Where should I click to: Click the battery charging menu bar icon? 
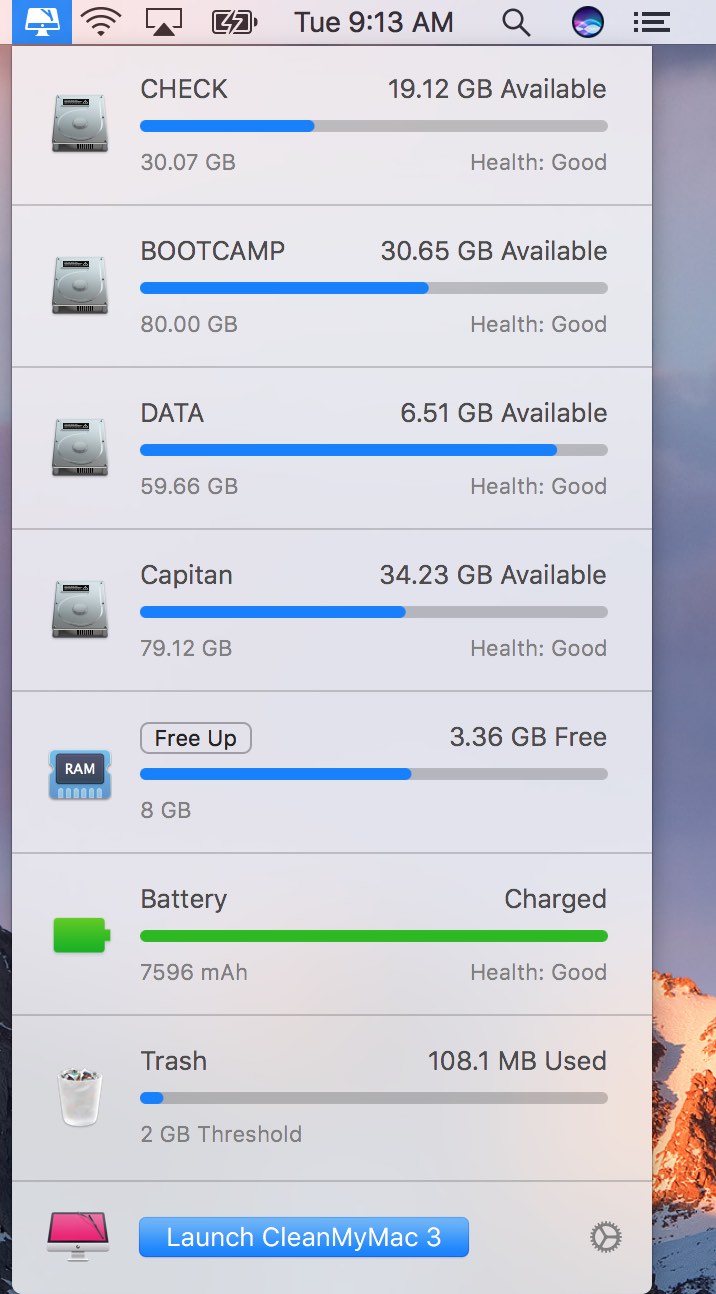point(235,22)
